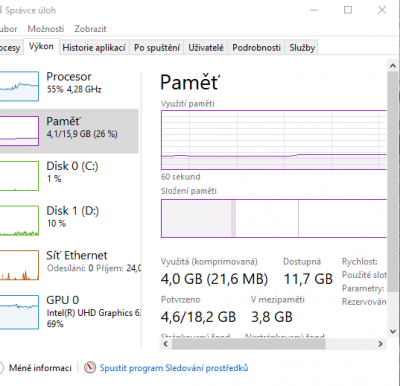This screenshot has width=400, height=386.
Task: Switch to the Služby tab
Action: point(302,48)
